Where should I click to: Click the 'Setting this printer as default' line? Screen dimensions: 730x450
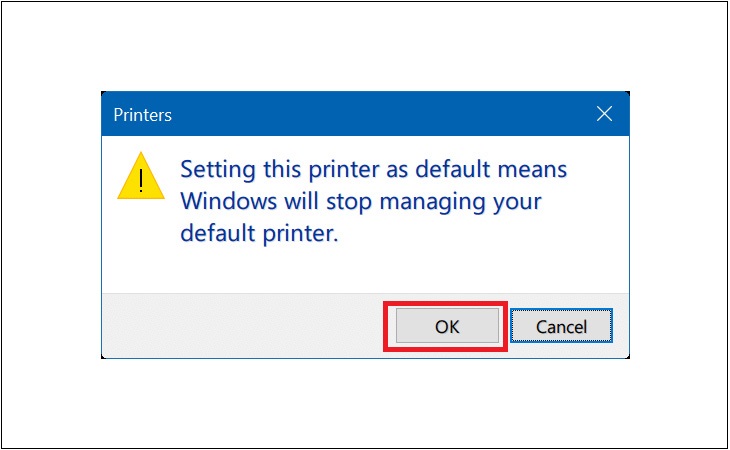[373, 169]
